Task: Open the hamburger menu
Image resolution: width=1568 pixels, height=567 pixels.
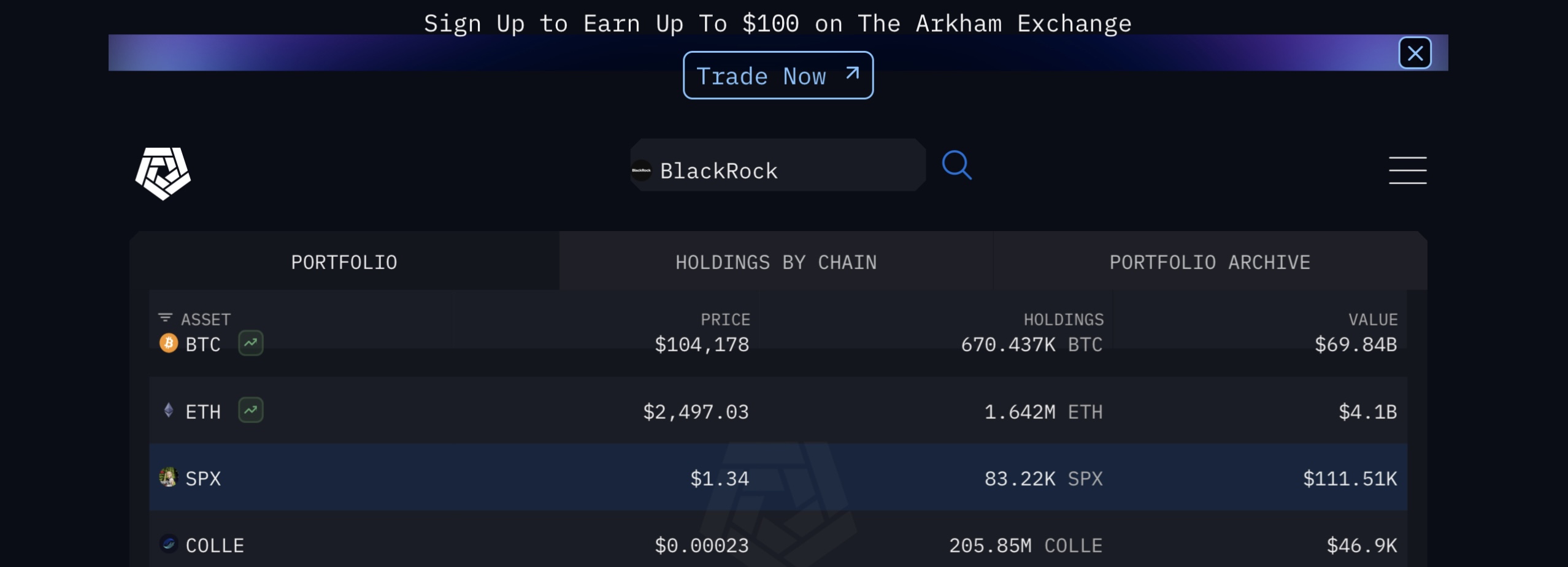Action: coord(1407,170)
